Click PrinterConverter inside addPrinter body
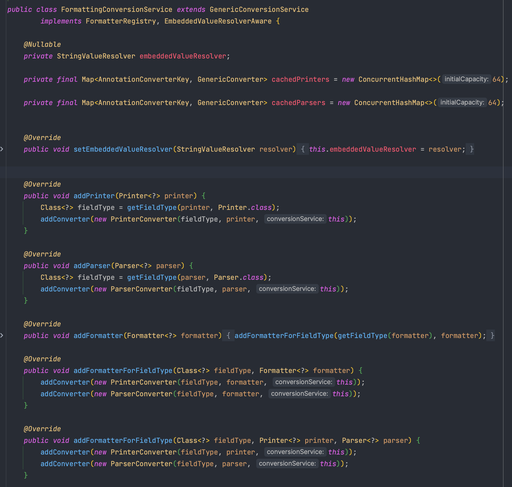 [143, 219]
